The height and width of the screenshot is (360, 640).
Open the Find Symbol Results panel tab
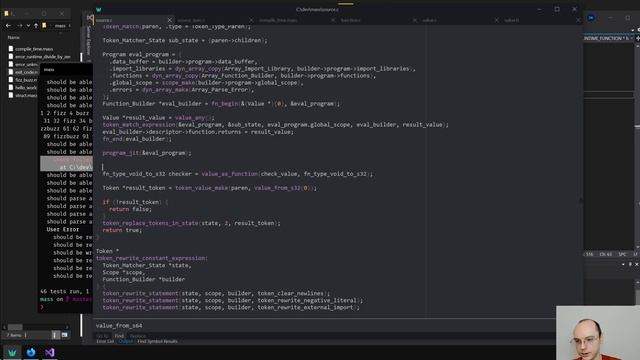pyautogui.click(x=157, y=341)
